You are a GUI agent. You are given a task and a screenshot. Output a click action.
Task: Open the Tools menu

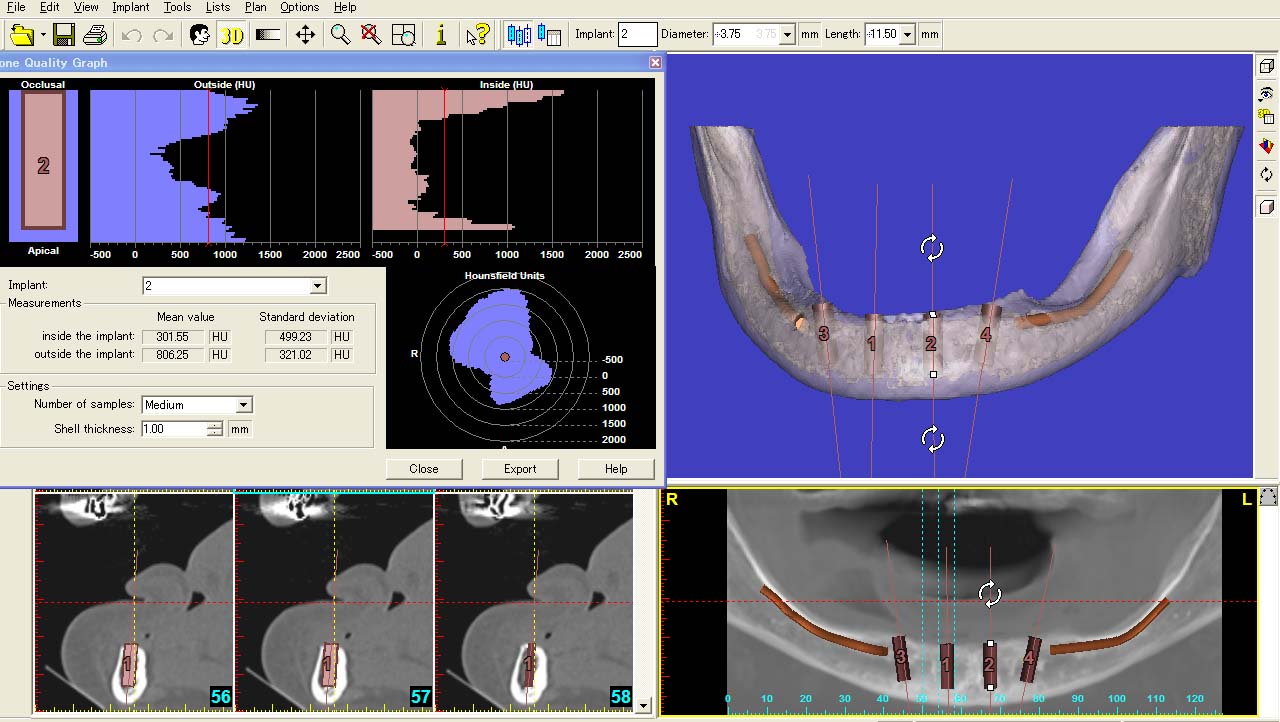tap(177, 7)
